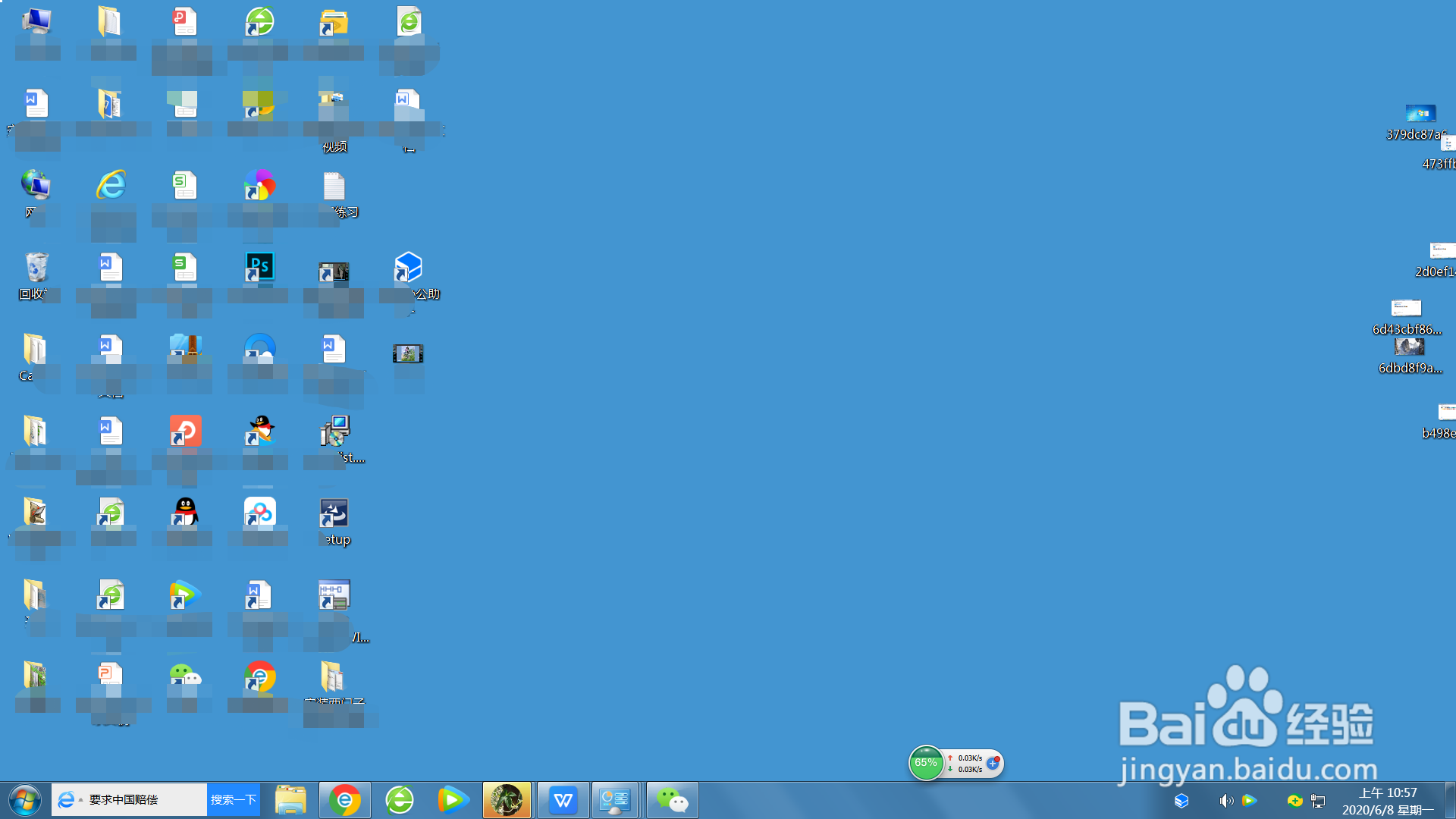Click the 65% memory accelerator ball

[926, 763]
